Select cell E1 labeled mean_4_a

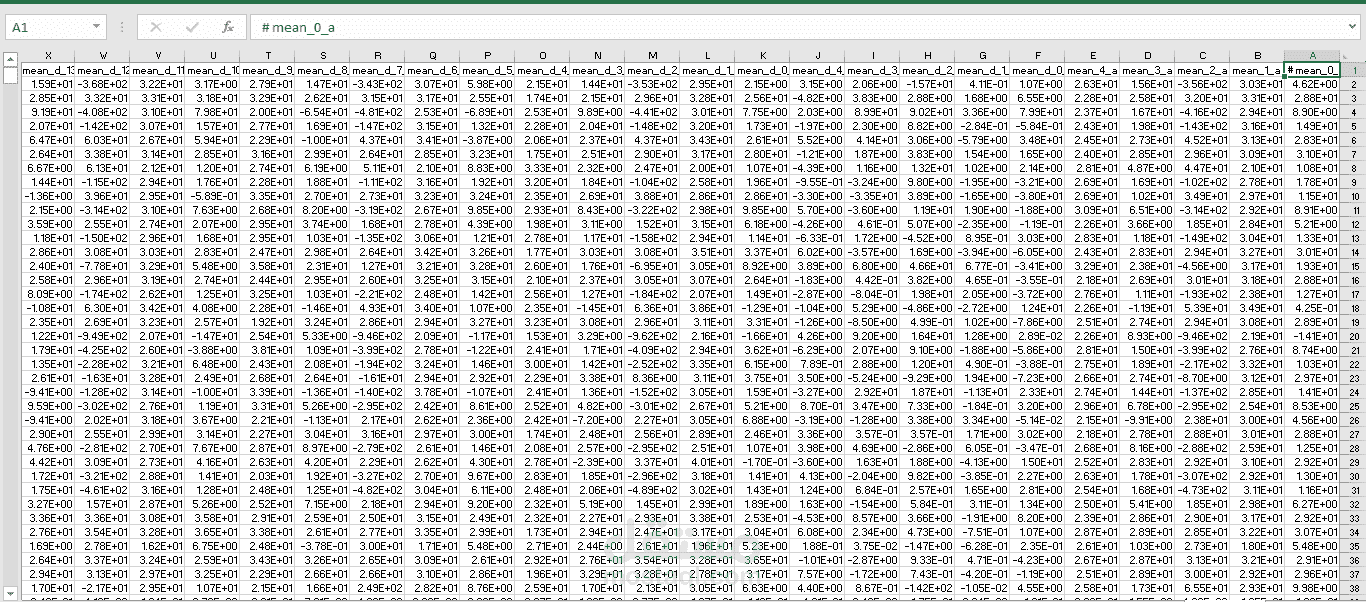click(x=1092, y=70)
